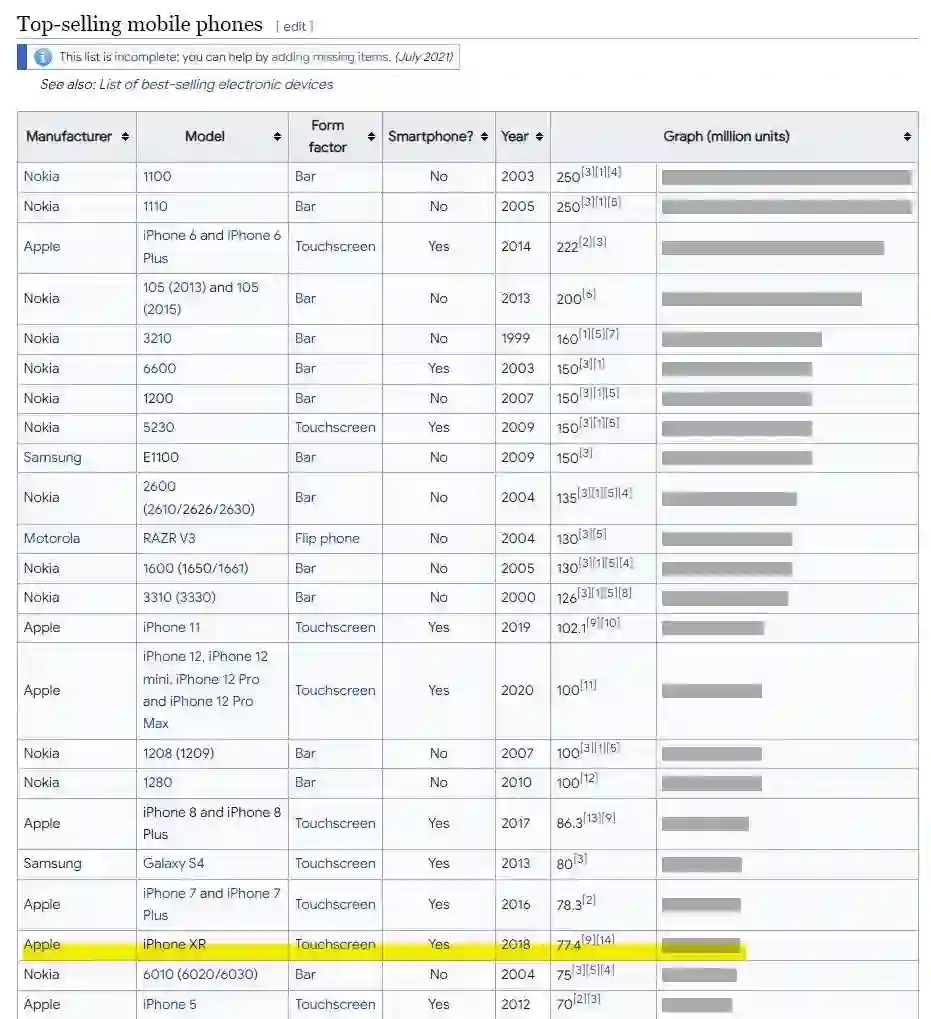The image size is (931, 1019).
Task: Open the Samsung E1100 model link
Action: pyautogui.click(x=160, y=458)
